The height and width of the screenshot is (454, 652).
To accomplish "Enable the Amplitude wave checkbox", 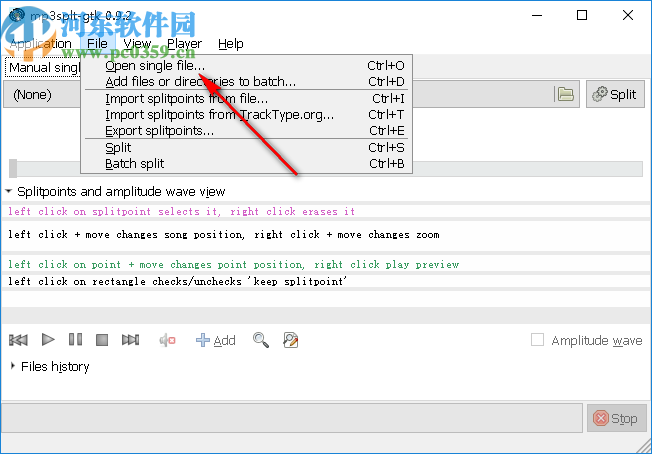I will (537, 340).
